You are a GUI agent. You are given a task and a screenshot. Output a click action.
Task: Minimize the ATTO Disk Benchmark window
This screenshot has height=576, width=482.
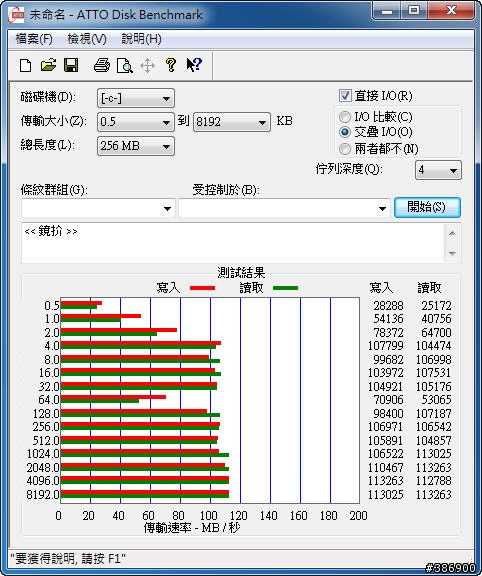(x=386, y=11)
